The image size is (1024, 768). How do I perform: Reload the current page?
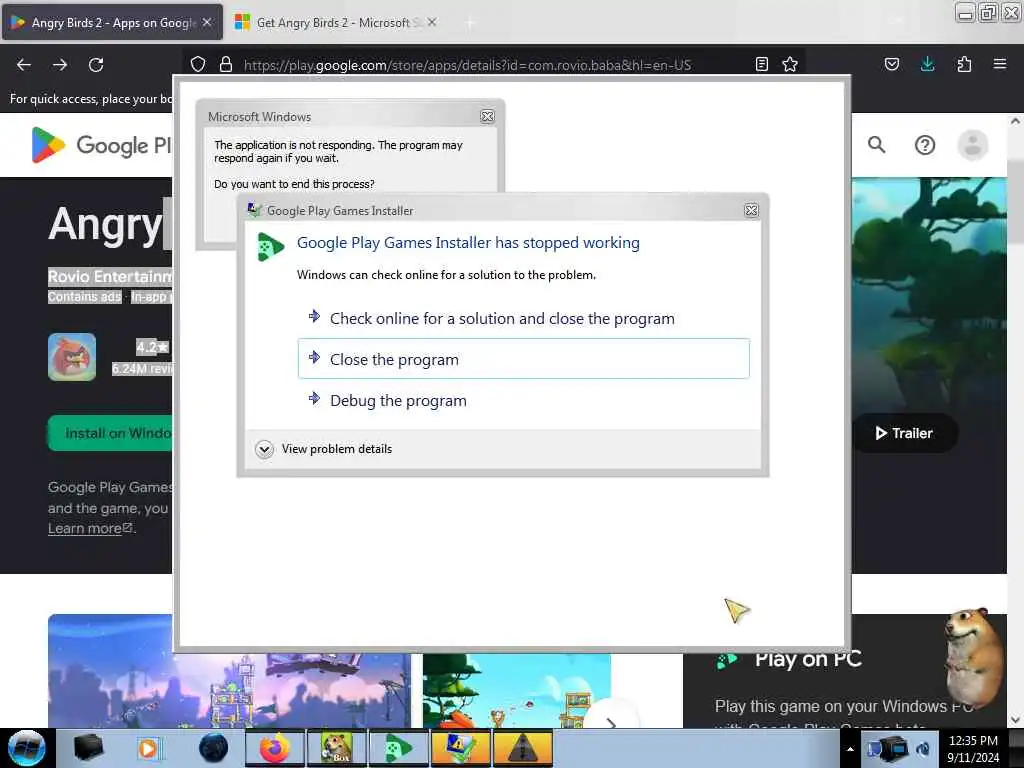[96, 65]
